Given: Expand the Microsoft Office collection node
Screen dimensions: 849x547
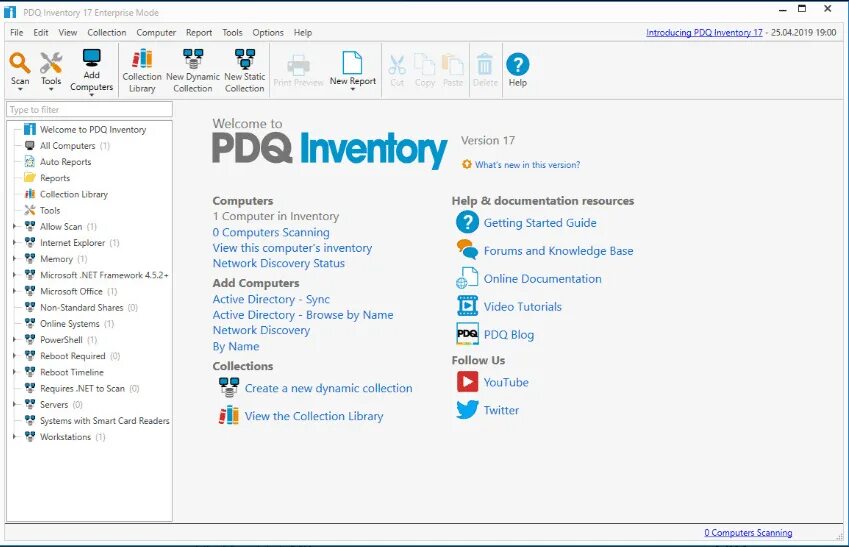Looking at the screenshot, I should 14,291.
